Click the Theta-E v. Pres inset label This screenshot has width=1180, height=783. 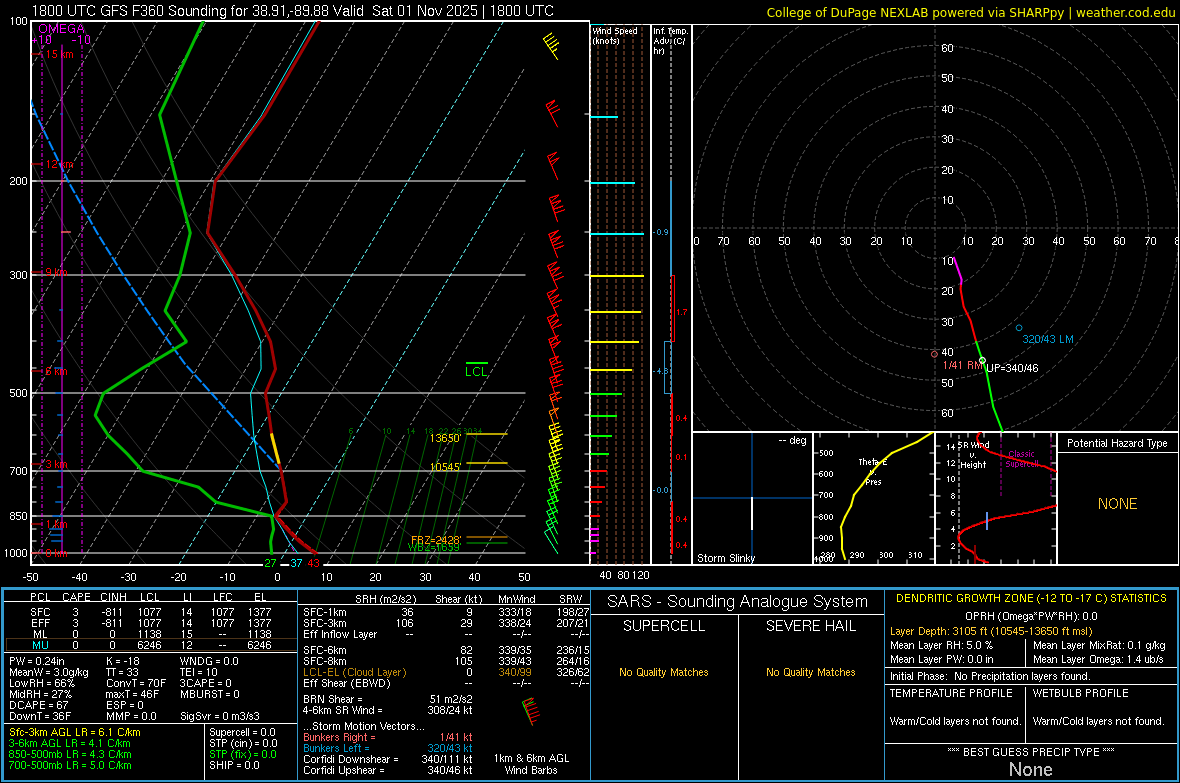coord(873,471)
